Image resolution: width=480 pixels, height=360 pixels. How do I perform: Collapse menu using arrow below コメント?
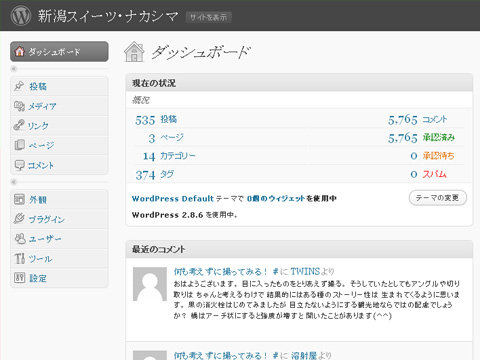[x=14, y=182]
